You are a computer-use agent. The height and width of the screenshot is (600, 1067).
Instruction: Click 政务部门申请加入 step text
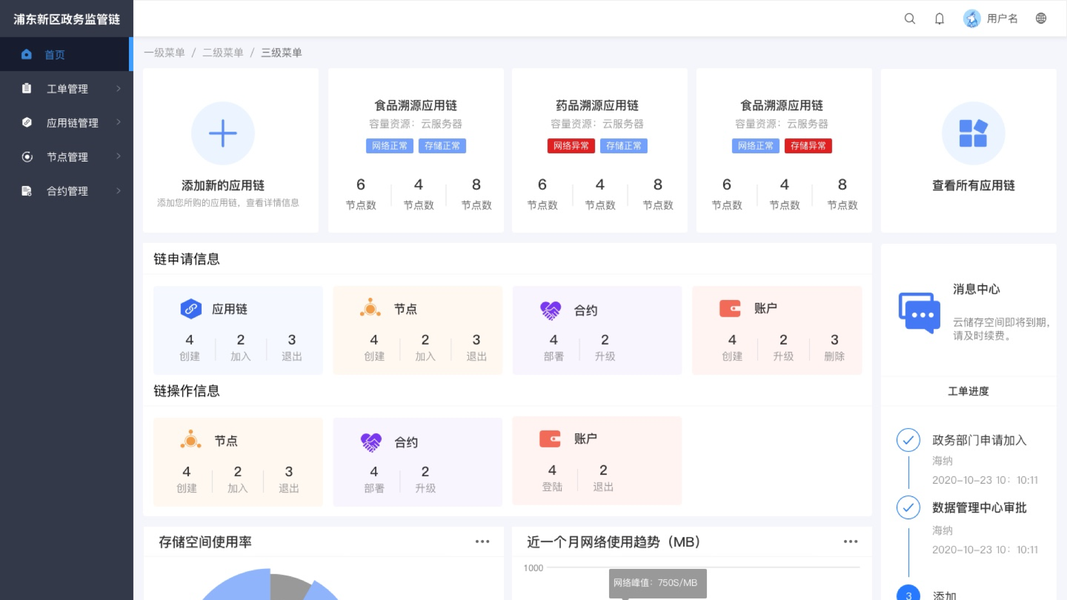pyautogui.click(x=979, y=440)
